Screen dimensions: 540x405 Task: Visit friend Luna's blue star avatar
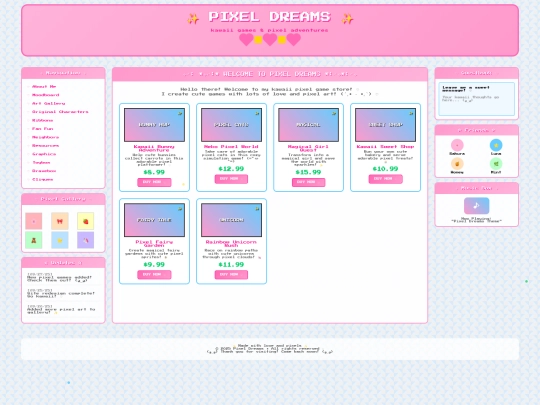tap(496, 145)
